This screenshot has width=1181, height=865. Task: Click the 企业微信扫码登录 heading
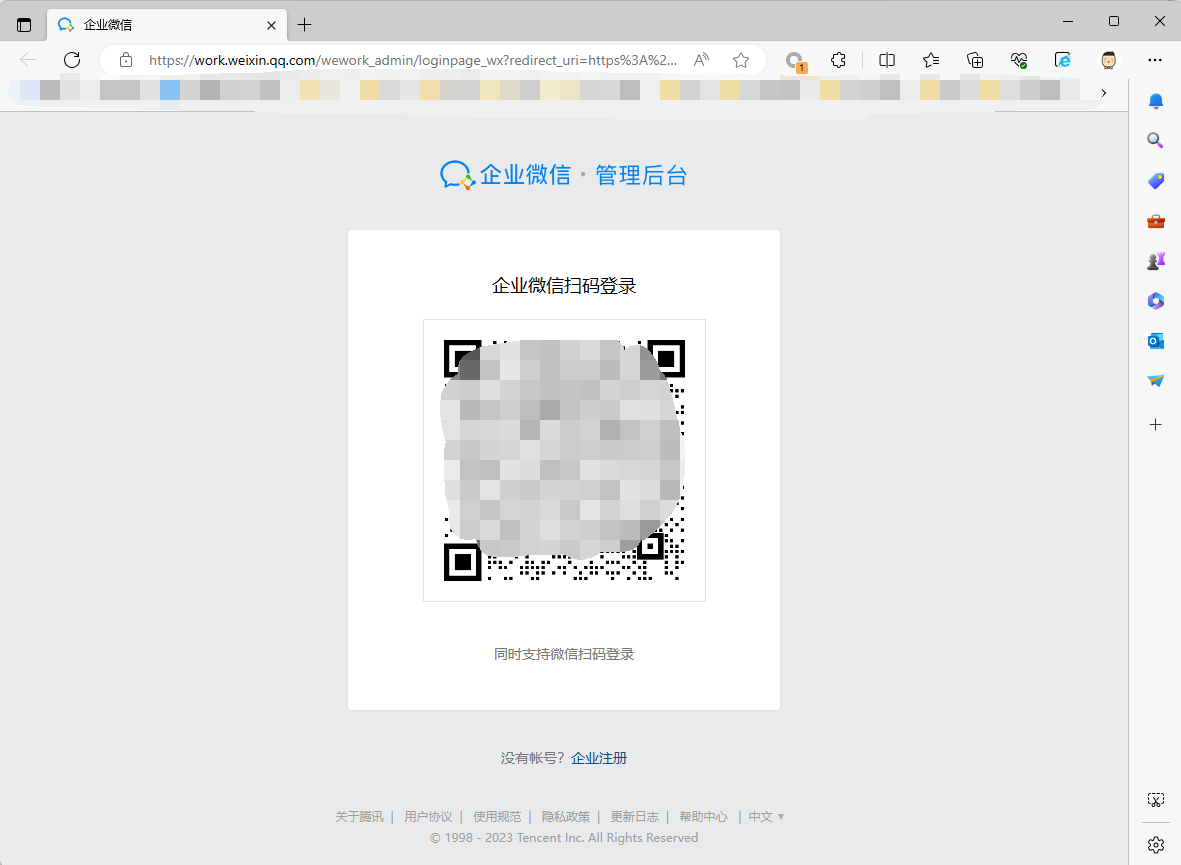[564, 286]
